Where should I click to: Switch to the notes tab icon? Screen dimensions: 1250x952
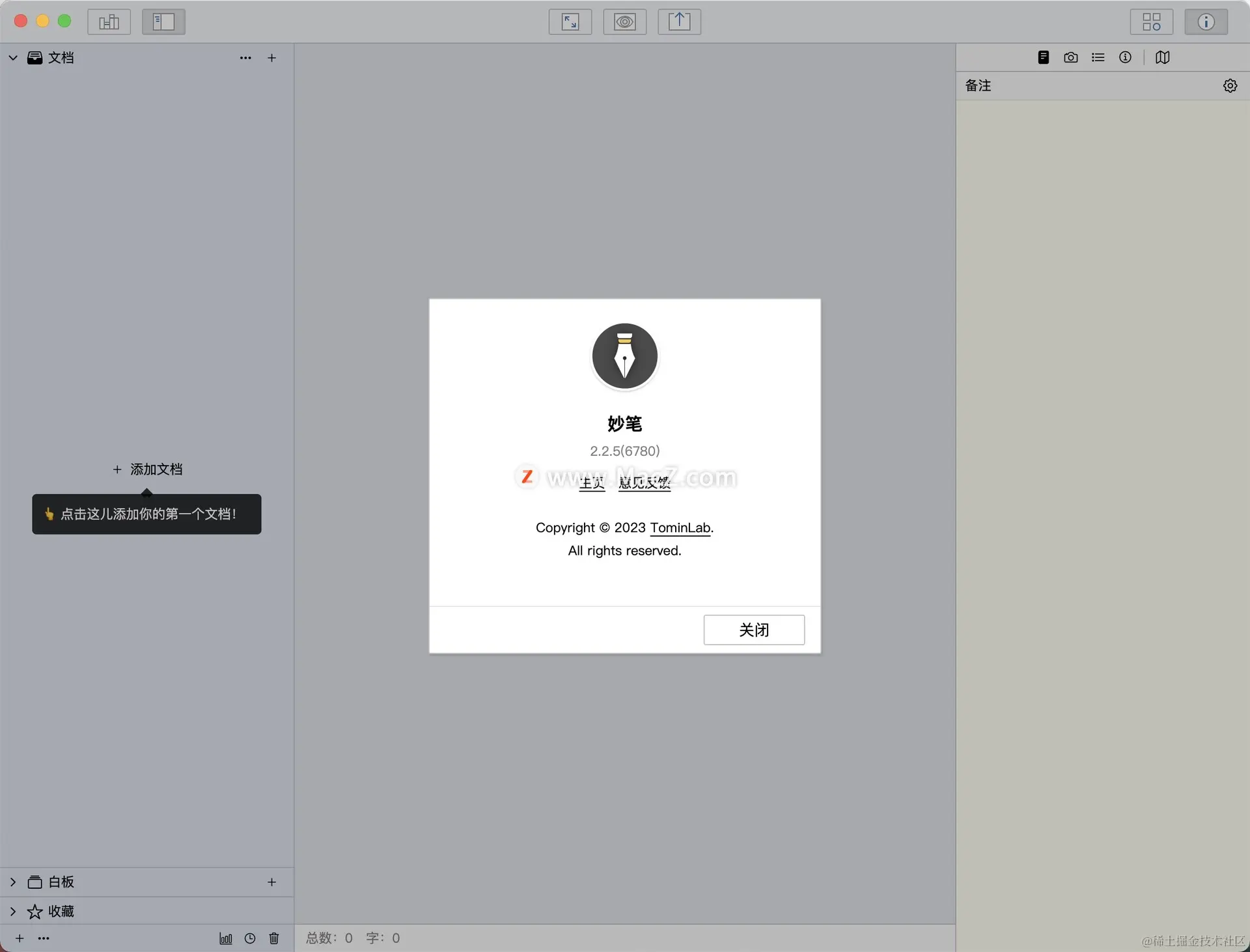coord(1043,57)
